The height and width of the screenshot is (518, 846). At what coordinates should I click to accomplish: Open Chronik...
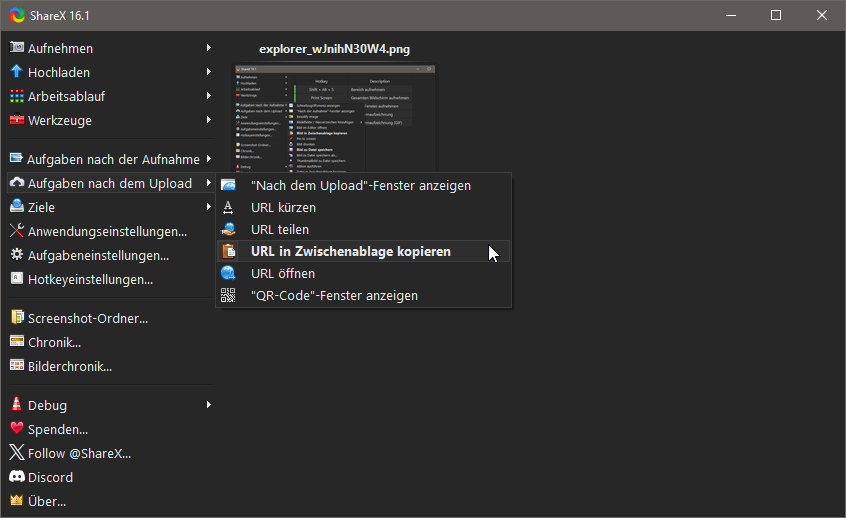point(111,342)
